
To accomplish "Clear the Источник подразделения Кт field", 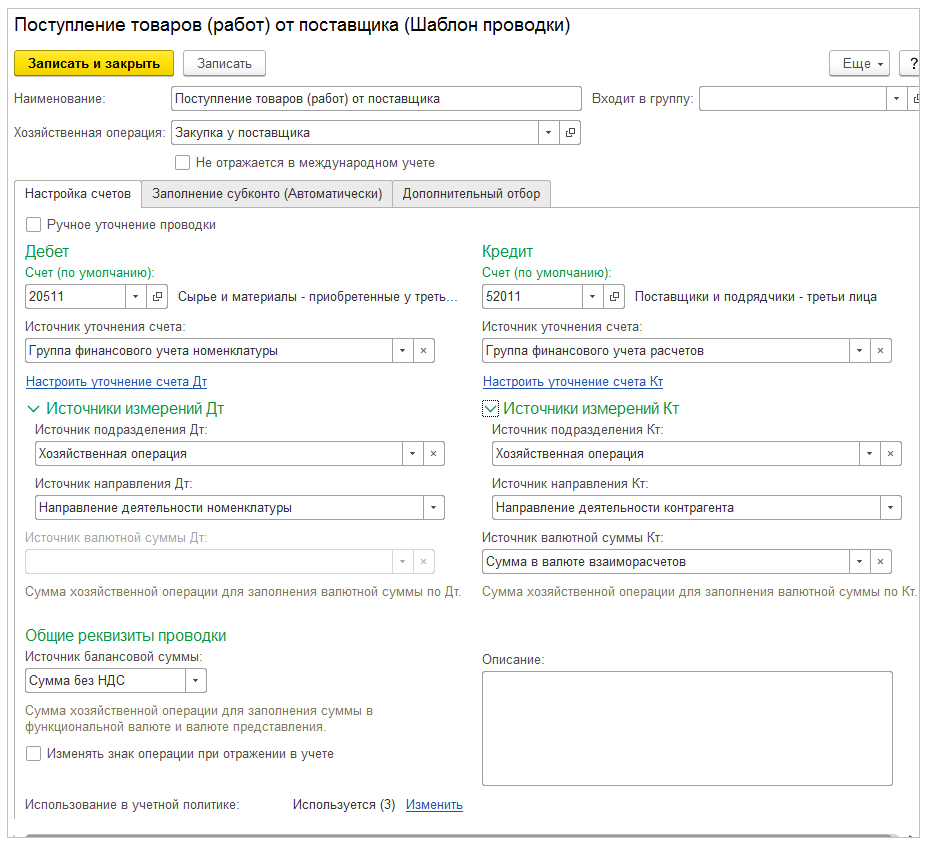I will coord(890,454).
